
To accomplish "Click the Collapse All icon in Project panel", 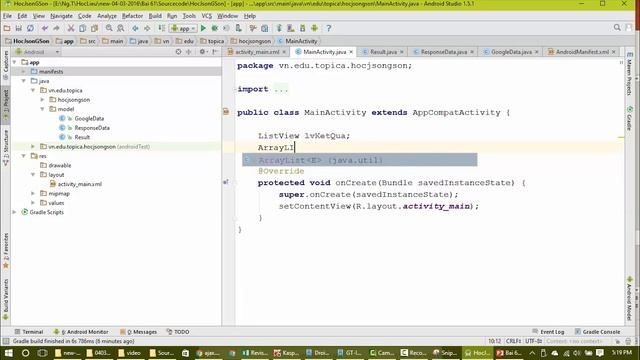I will tap(189, 52).
